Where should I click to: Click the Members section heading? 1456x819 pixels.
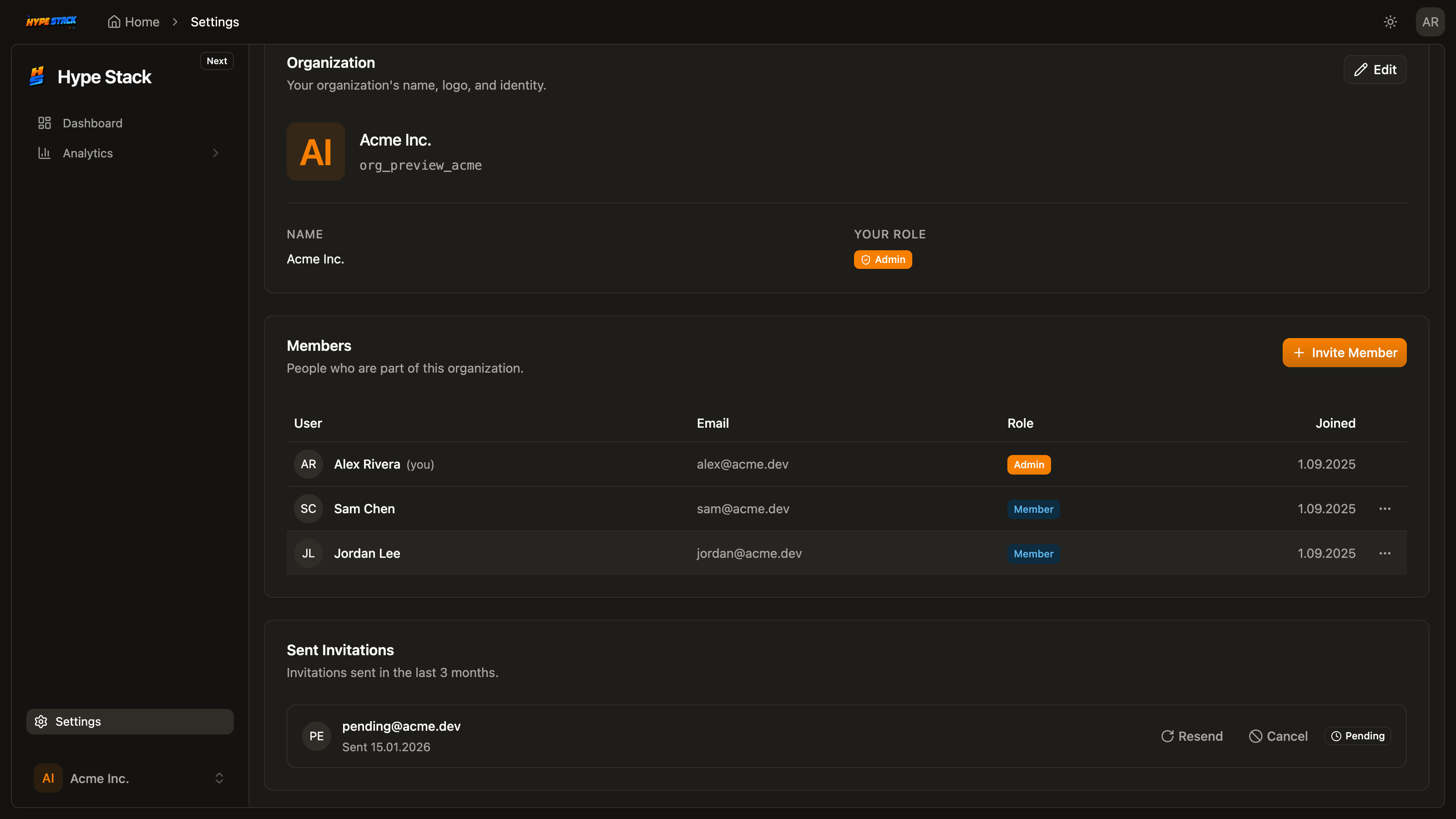point(319,346)
